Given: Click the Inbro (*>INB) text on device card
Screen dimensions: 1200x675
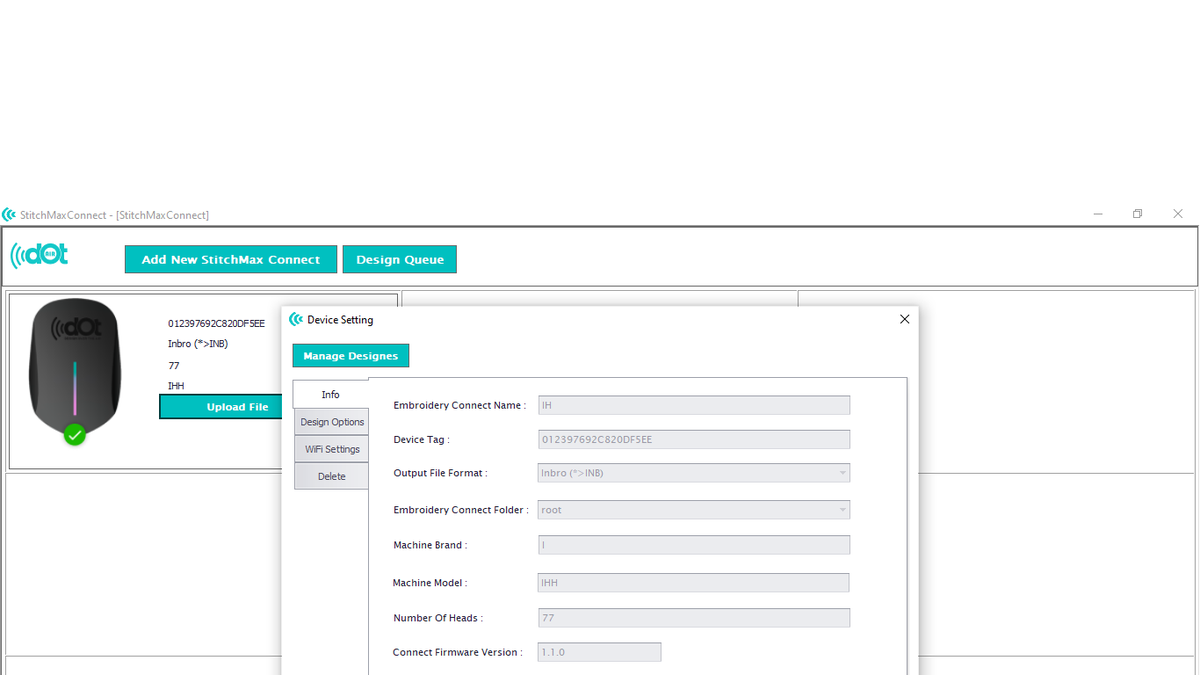Looking at the screenshot, I should tap(198, 344).
